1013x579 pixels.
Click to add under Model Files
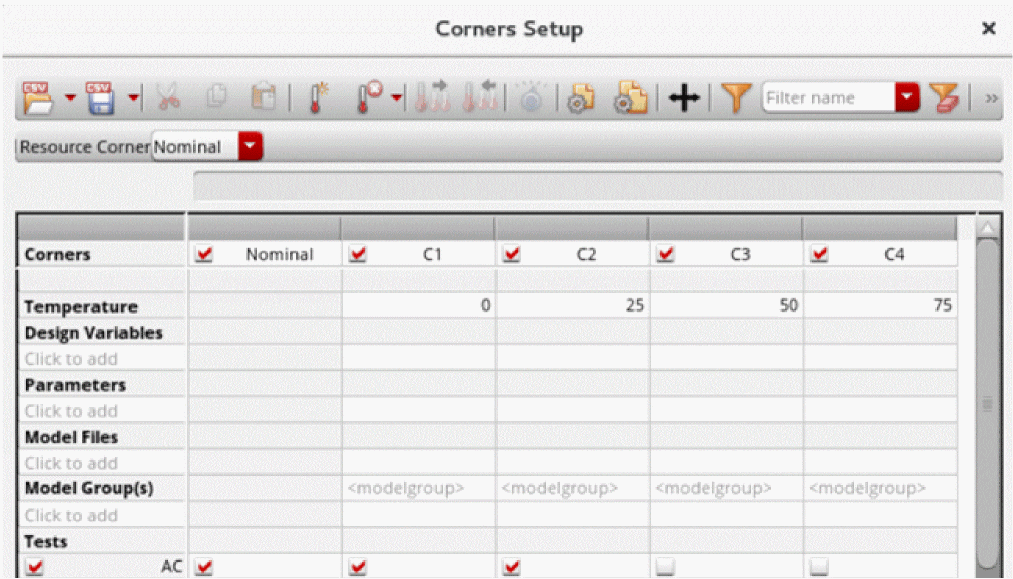click(x=71, y=463)
